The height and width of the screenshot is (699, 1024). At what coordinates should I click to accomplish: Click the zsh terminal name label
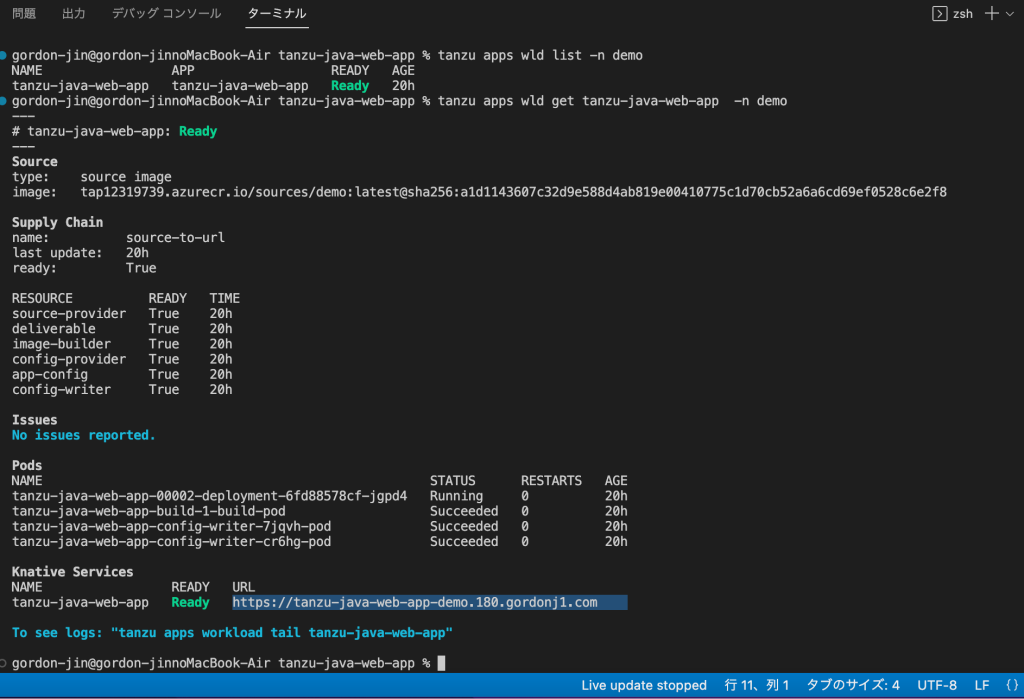point(962,14)
